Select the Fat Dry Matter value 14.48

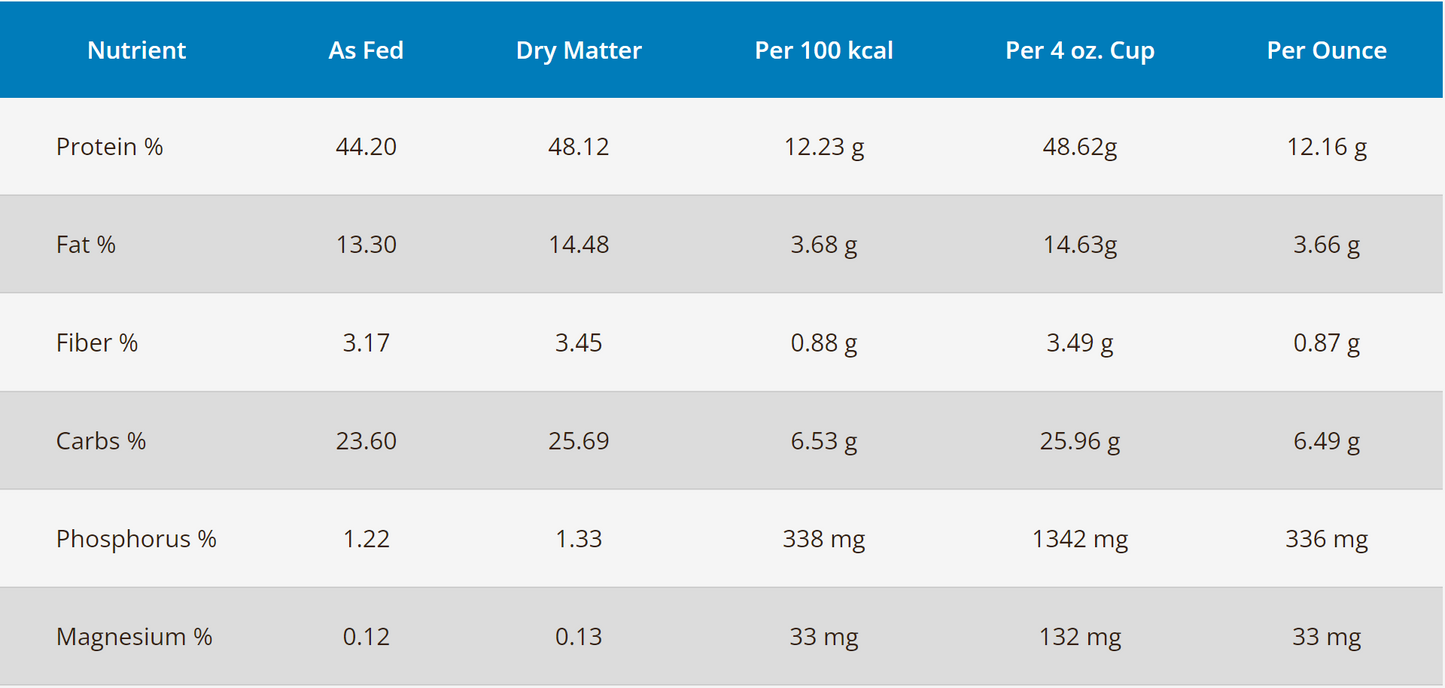[578, 245]
